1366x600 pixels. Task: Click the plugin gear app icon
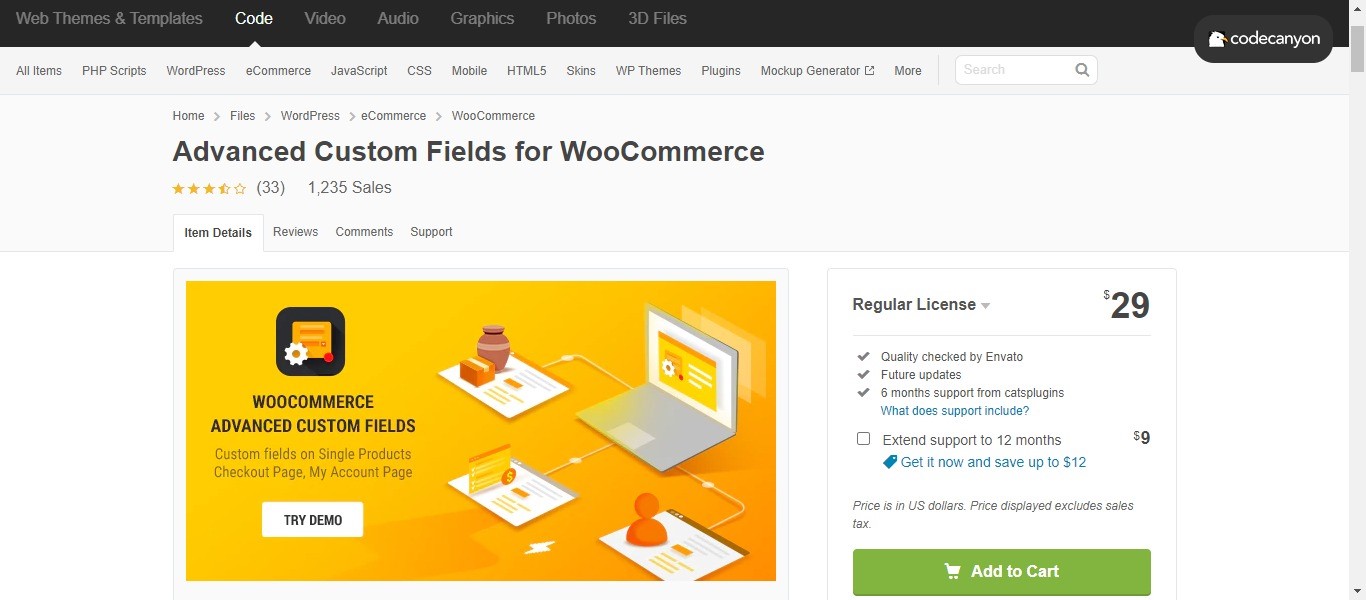(311, 341)
